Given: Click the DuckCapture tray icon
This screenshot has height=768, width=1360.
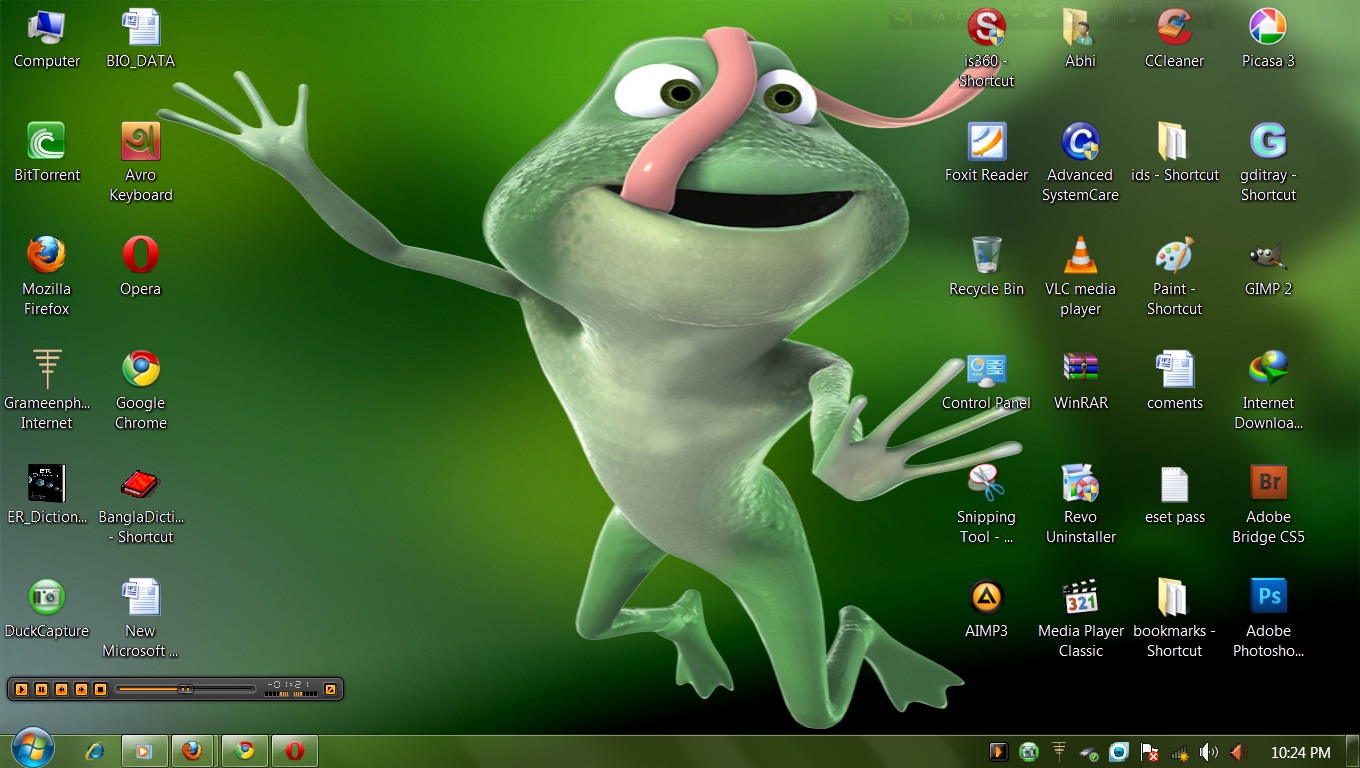Looking at the screenshot, I should [x=1028, y=752].
